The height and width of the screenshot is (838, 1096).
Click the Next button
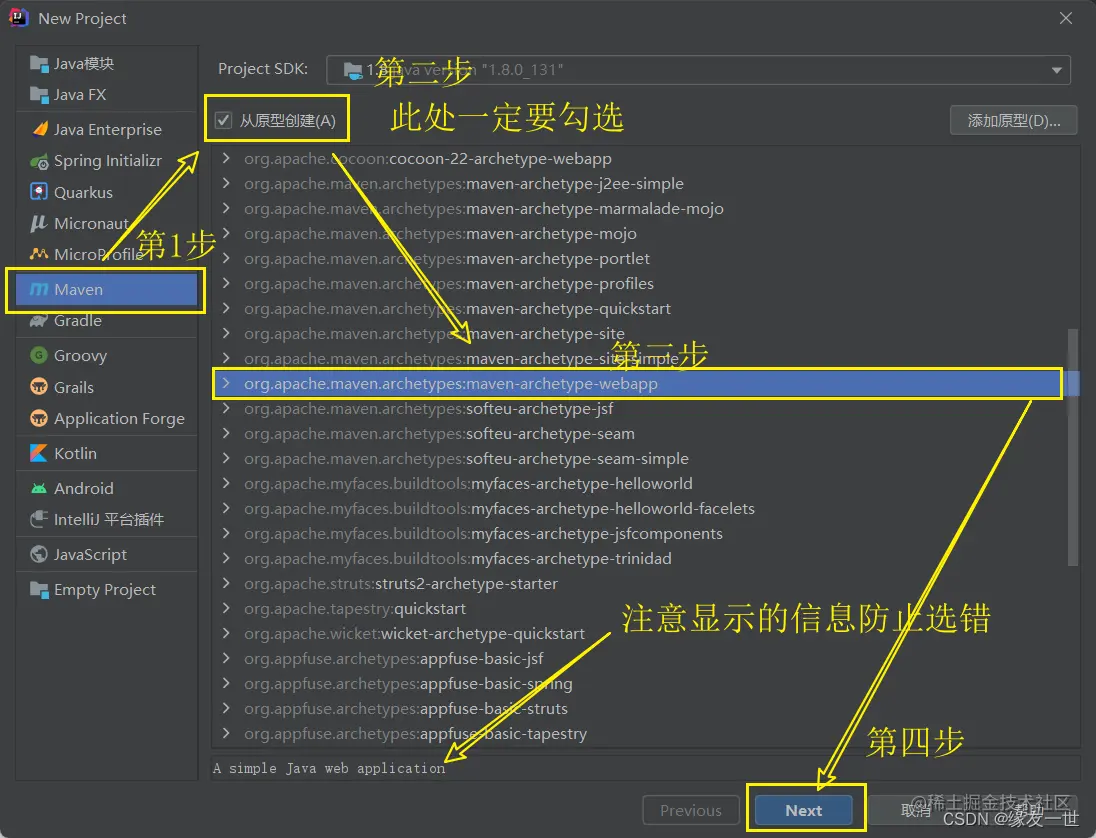point(805,810)
